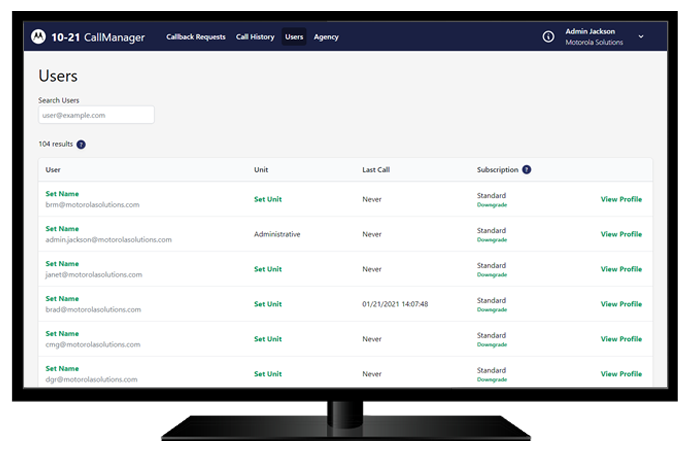View Profile for cmg@motorolasolutions.com
Screen dimensions: 690x450
621,339
